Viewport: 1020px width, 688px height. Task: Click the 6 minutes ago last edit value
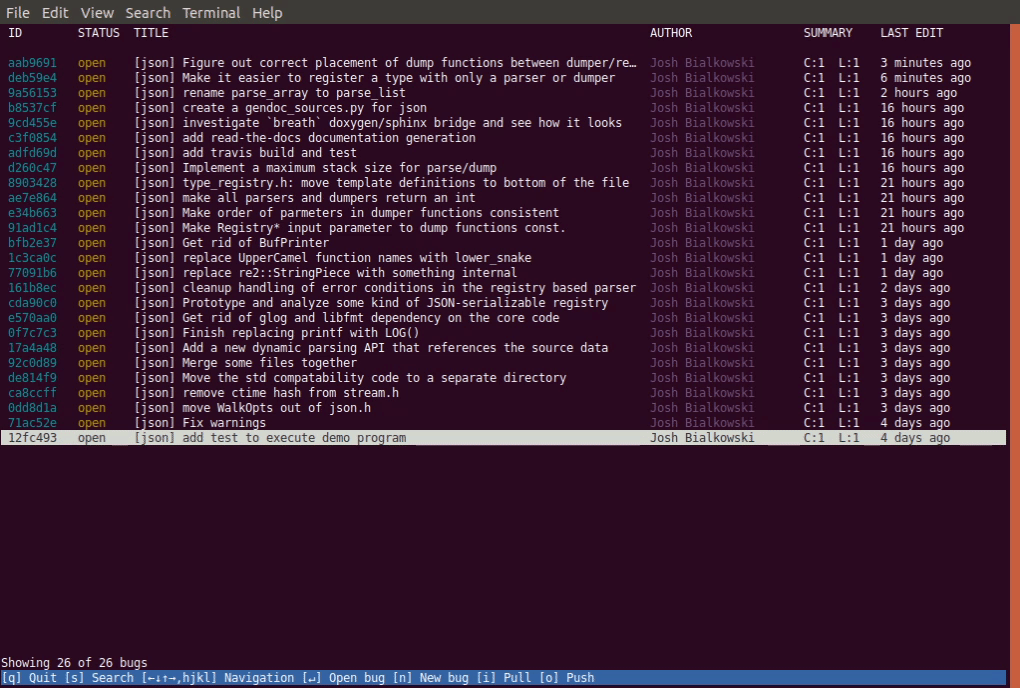click(x=925, y=78)
